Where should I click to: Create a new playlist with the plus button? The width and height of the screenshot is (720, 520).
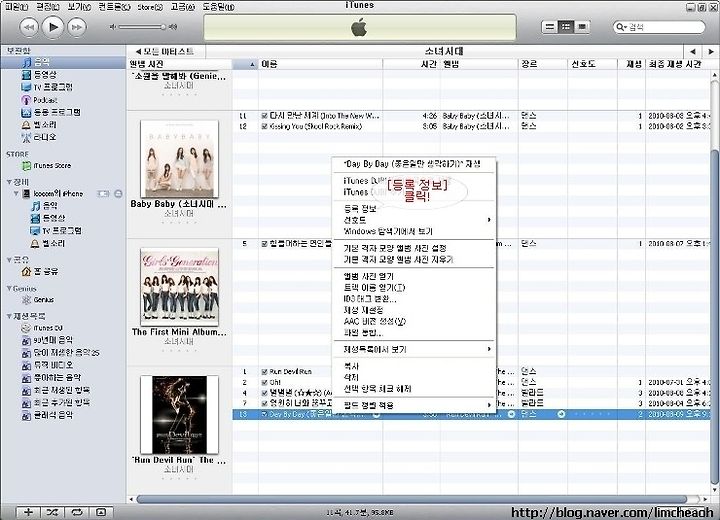(28, 512)
